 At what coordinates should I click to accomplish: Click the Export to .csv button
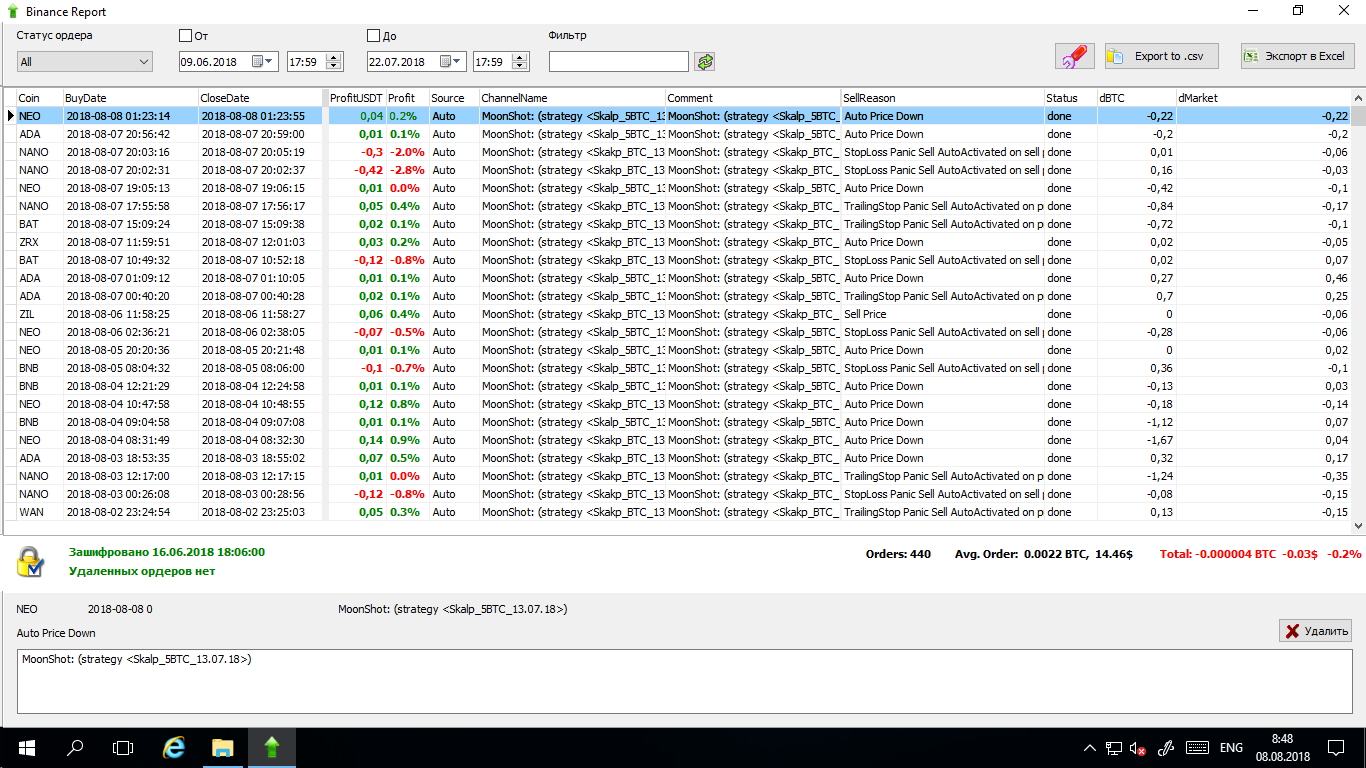coord(1162,56)
